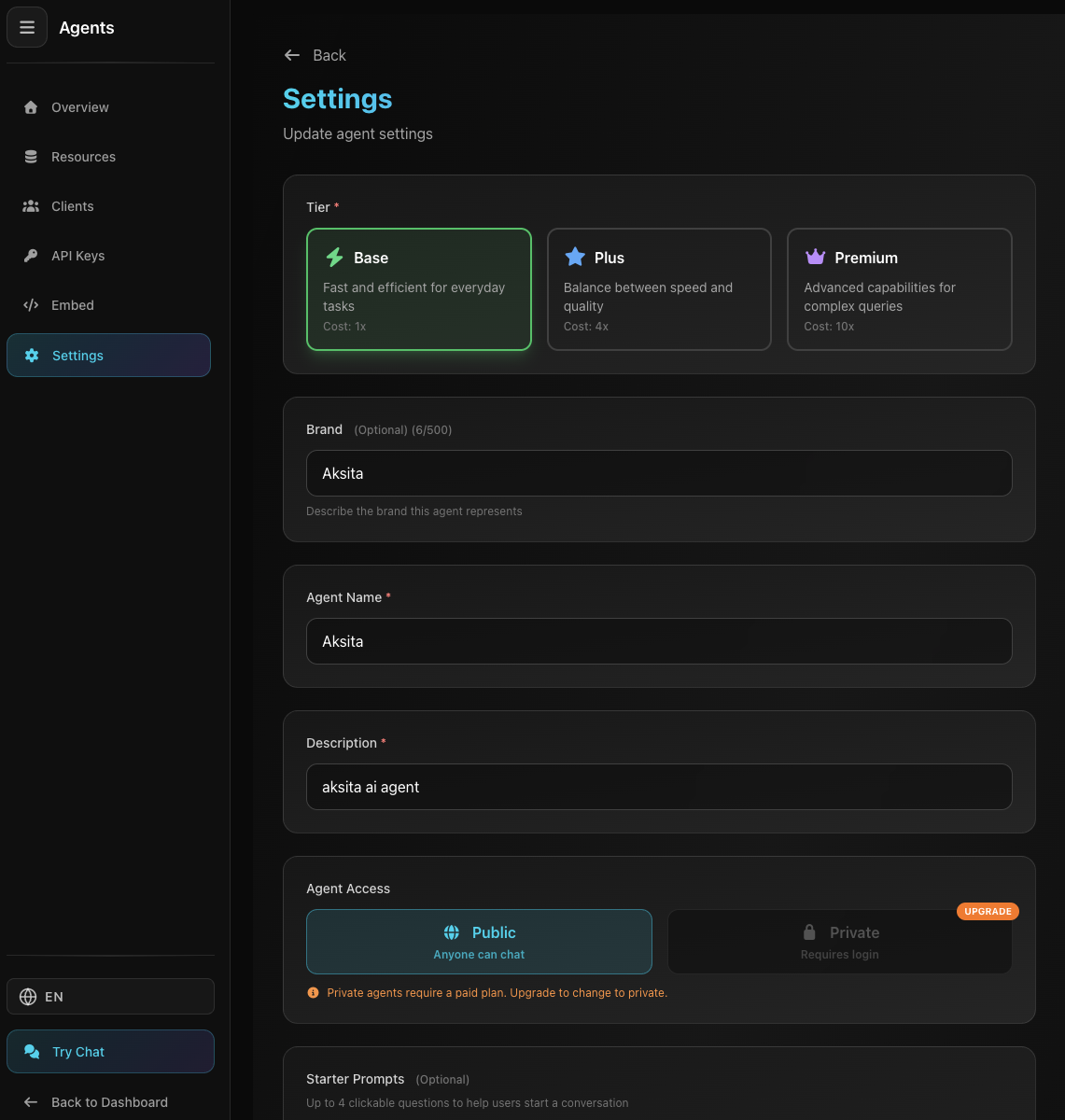The height and width of the screenshot is (1120, 1065).
Task: Click the Overview home icon
Action: pyautogui.click(x=31, y=107)
